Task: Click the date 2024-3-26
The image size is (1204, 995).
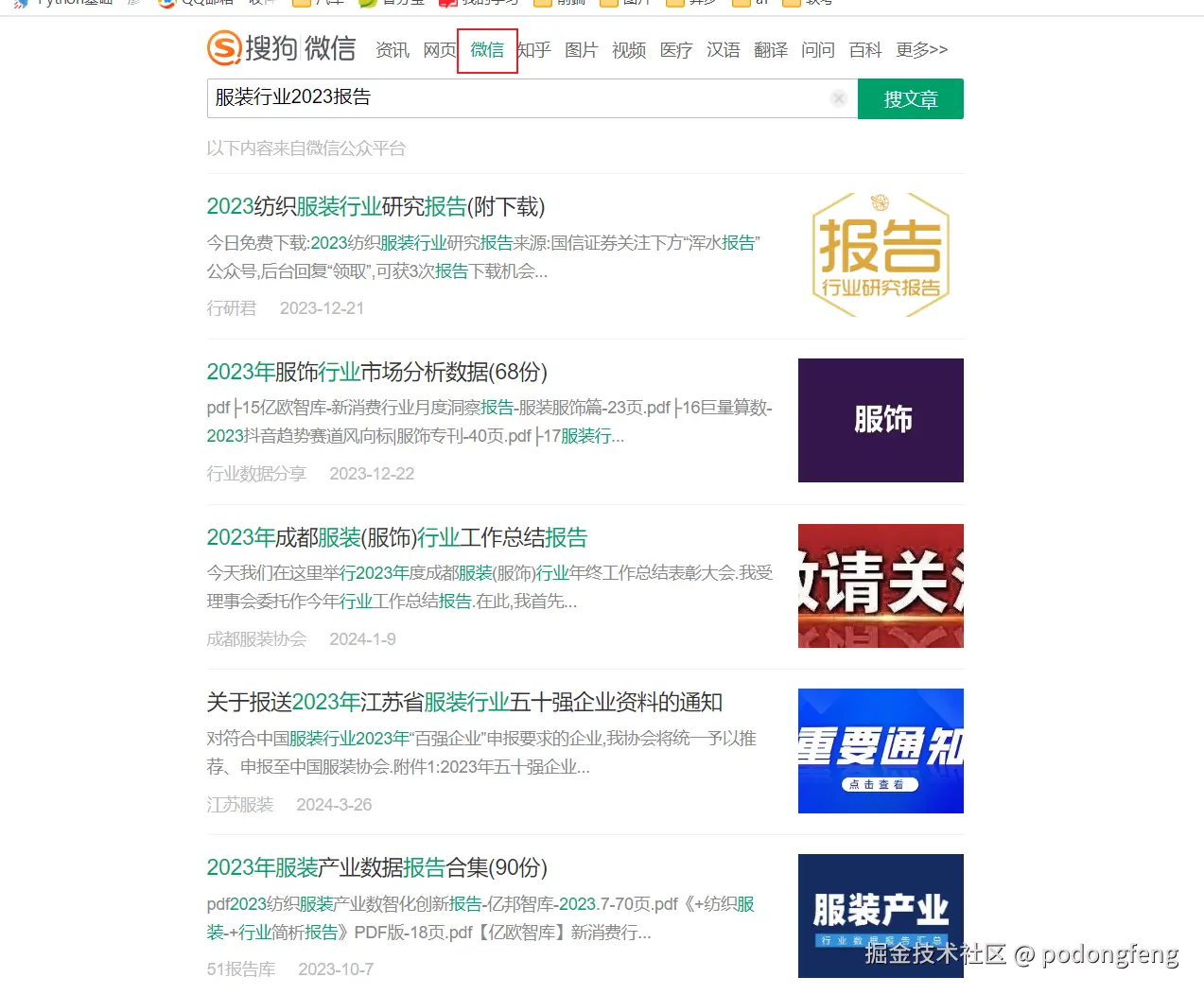Action: click(x=334, y=805)
